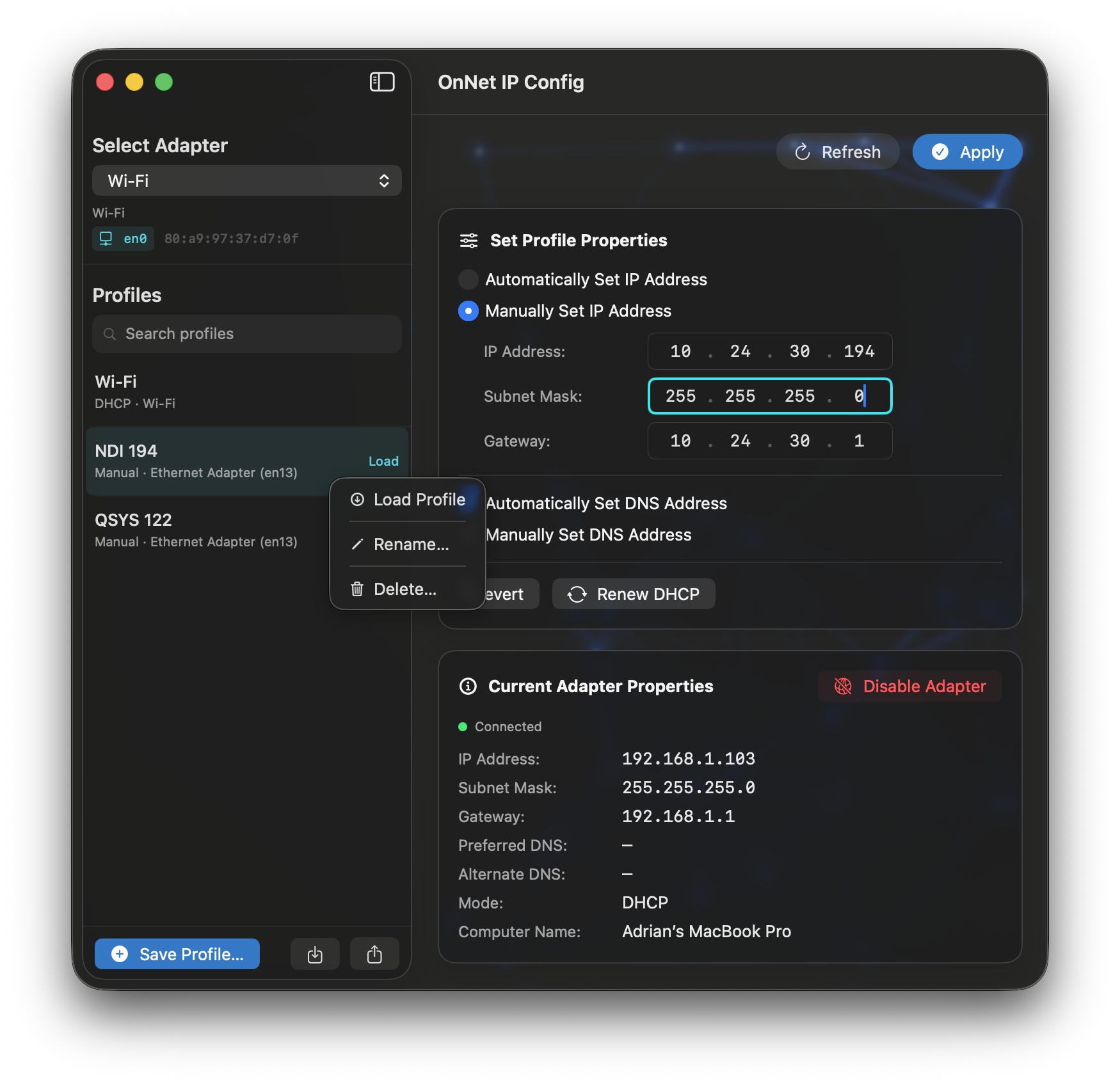Focus the Search profiles field
Screen dimensions: 1120x1085
click(247, 333)
